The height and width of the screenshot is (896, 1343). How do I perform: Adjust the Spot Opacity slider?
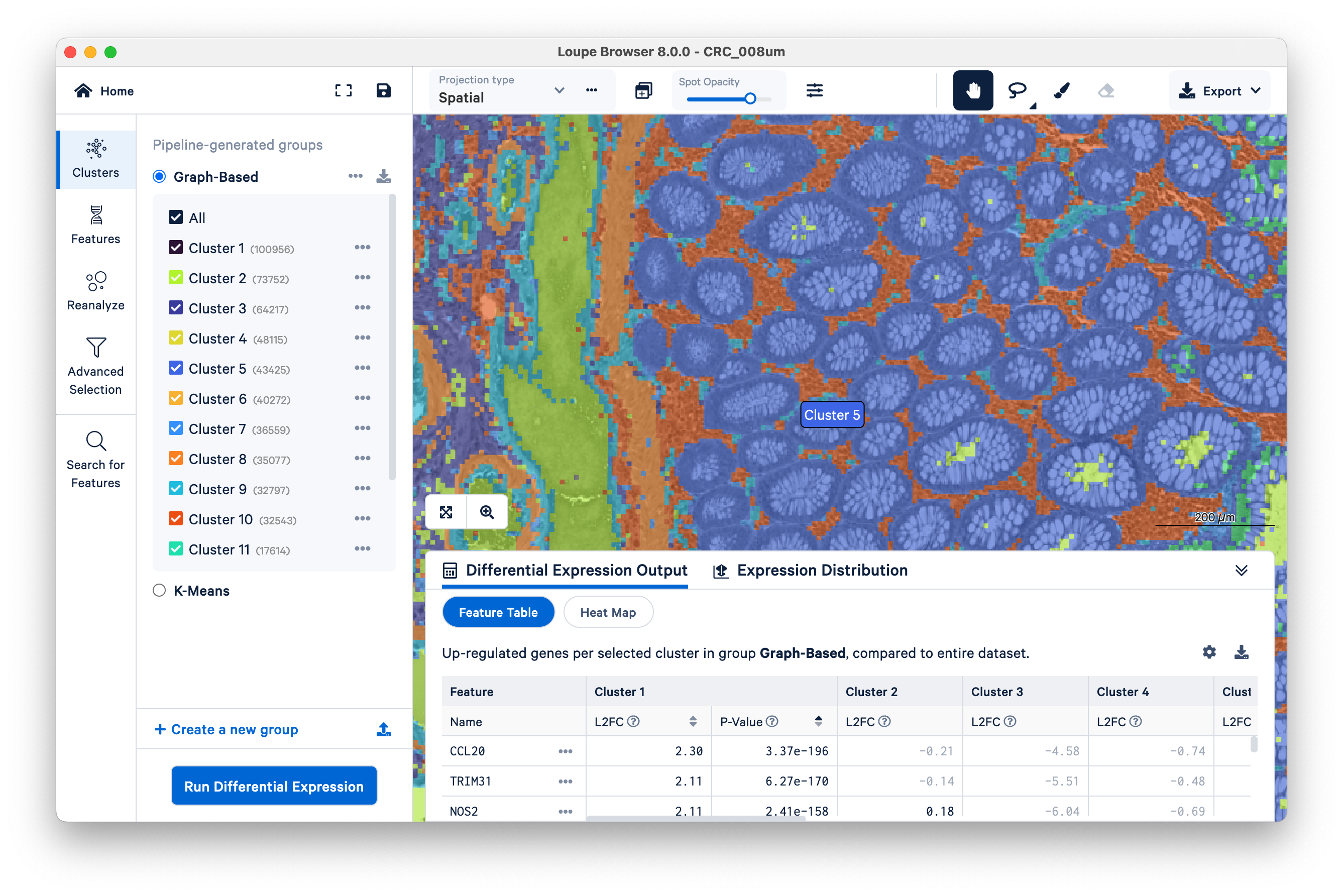coord(750,99)
